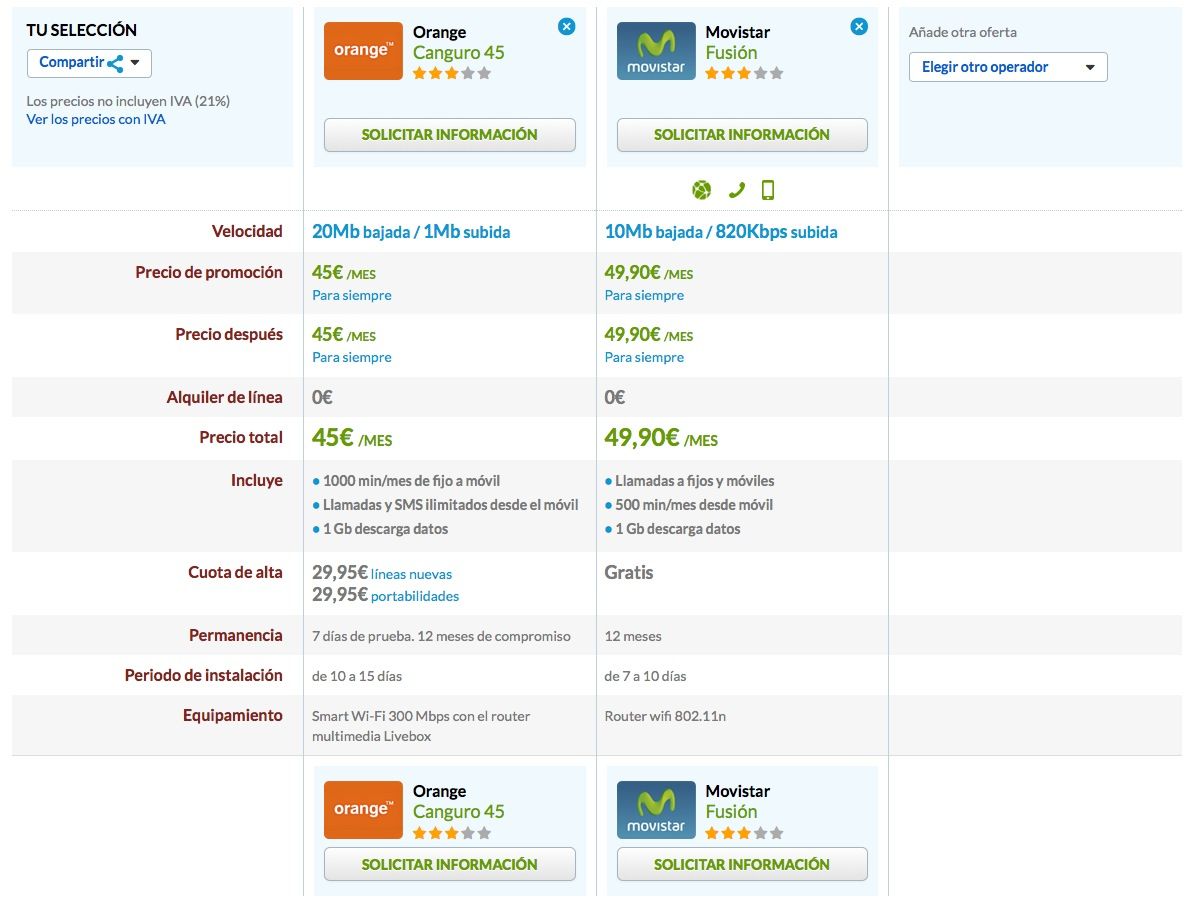Request information for Movistar at top
The height and width of the screenshot is (907, 1192).
click(742, 135)
